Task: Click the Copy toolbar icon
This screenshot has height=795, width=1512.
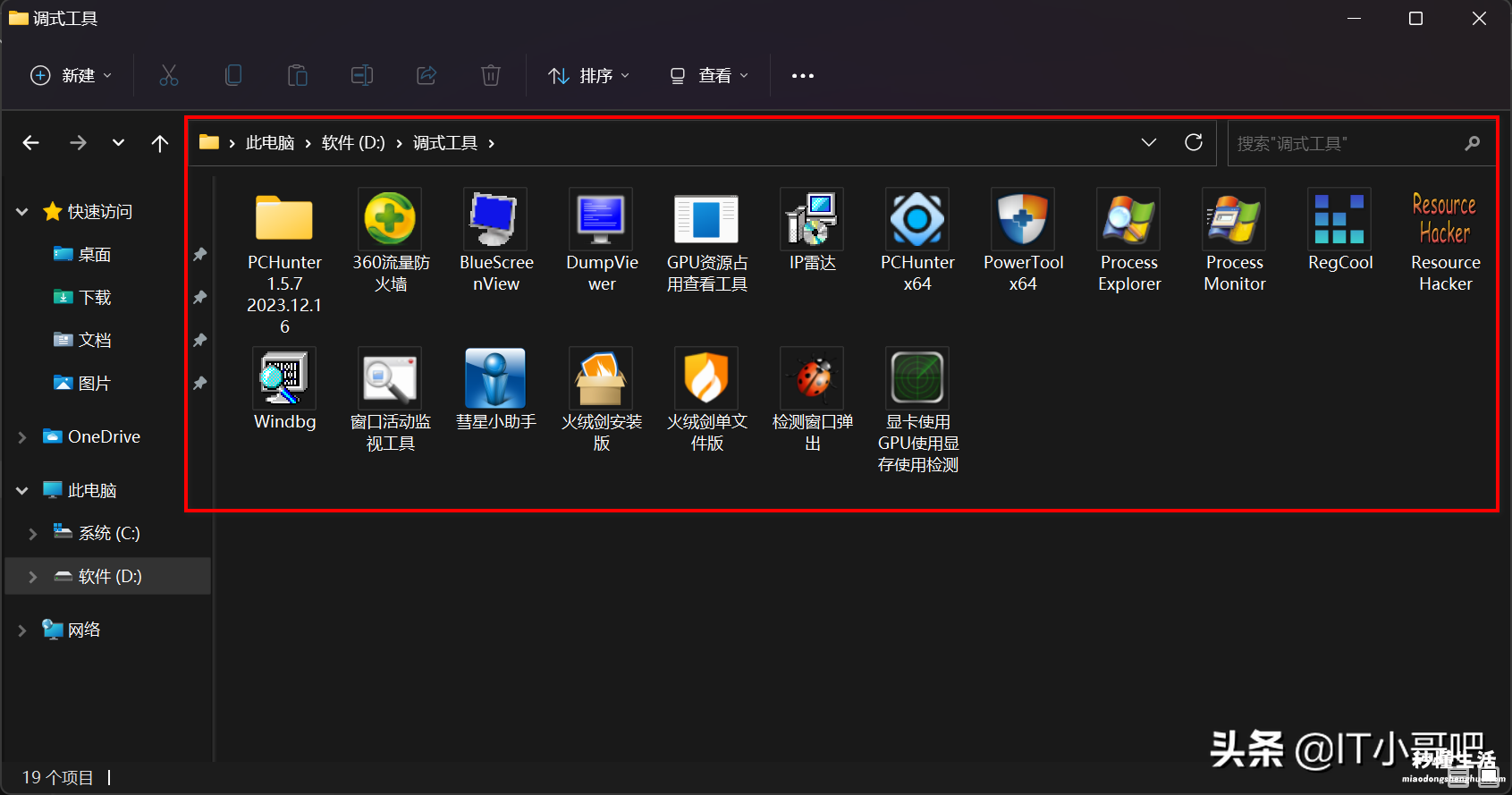Action: pos(233,76)
